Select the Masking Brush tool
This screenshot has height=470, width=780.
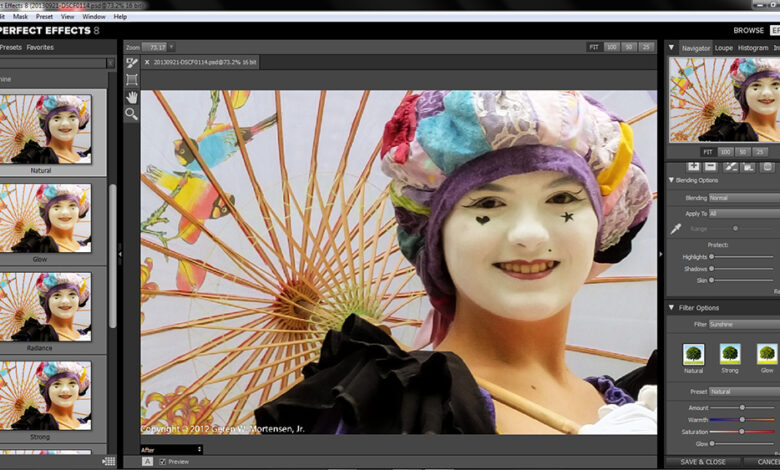131,63
